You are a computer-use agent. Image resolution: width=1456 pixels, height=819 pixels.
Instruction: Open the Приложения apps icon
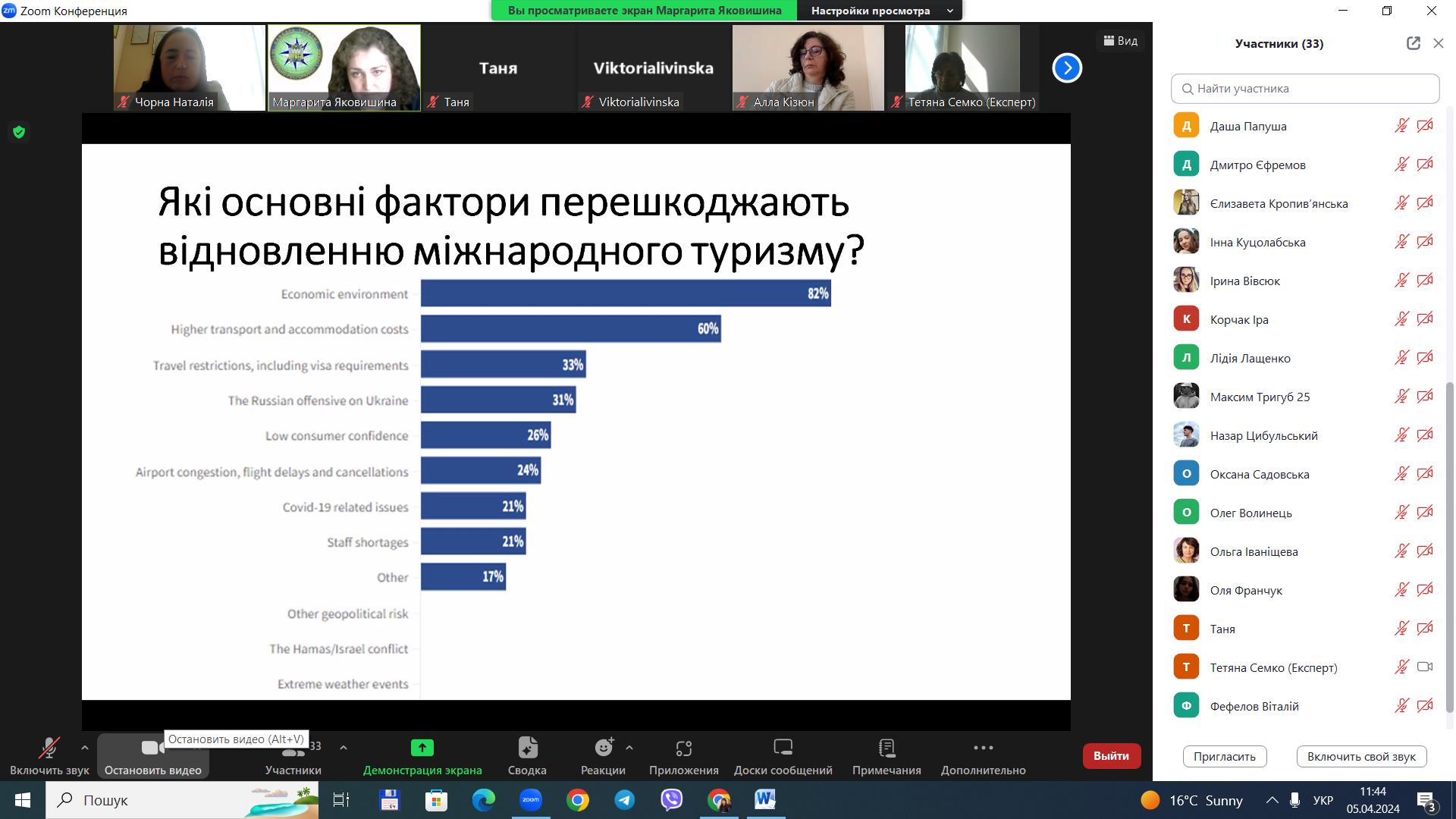pos(683,748)
